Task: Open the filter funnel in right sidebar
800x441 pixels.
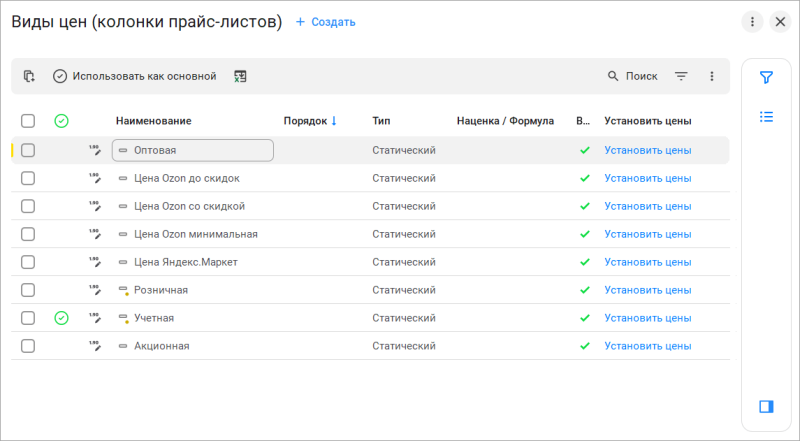Action: tap(766, 77)
